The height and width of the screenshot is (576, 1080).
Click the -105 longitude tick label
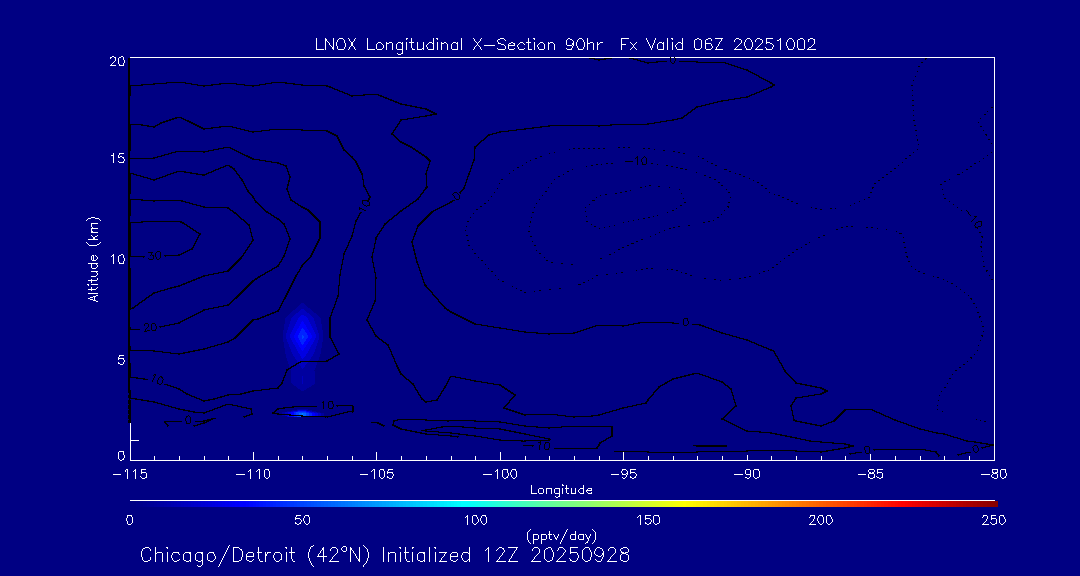(x=377, y=475)
